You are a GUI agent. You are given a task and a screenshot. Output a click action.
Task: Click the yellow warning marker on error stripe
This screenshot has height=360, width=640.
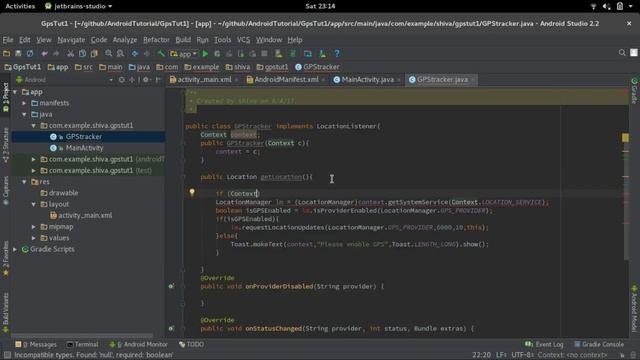625,138
